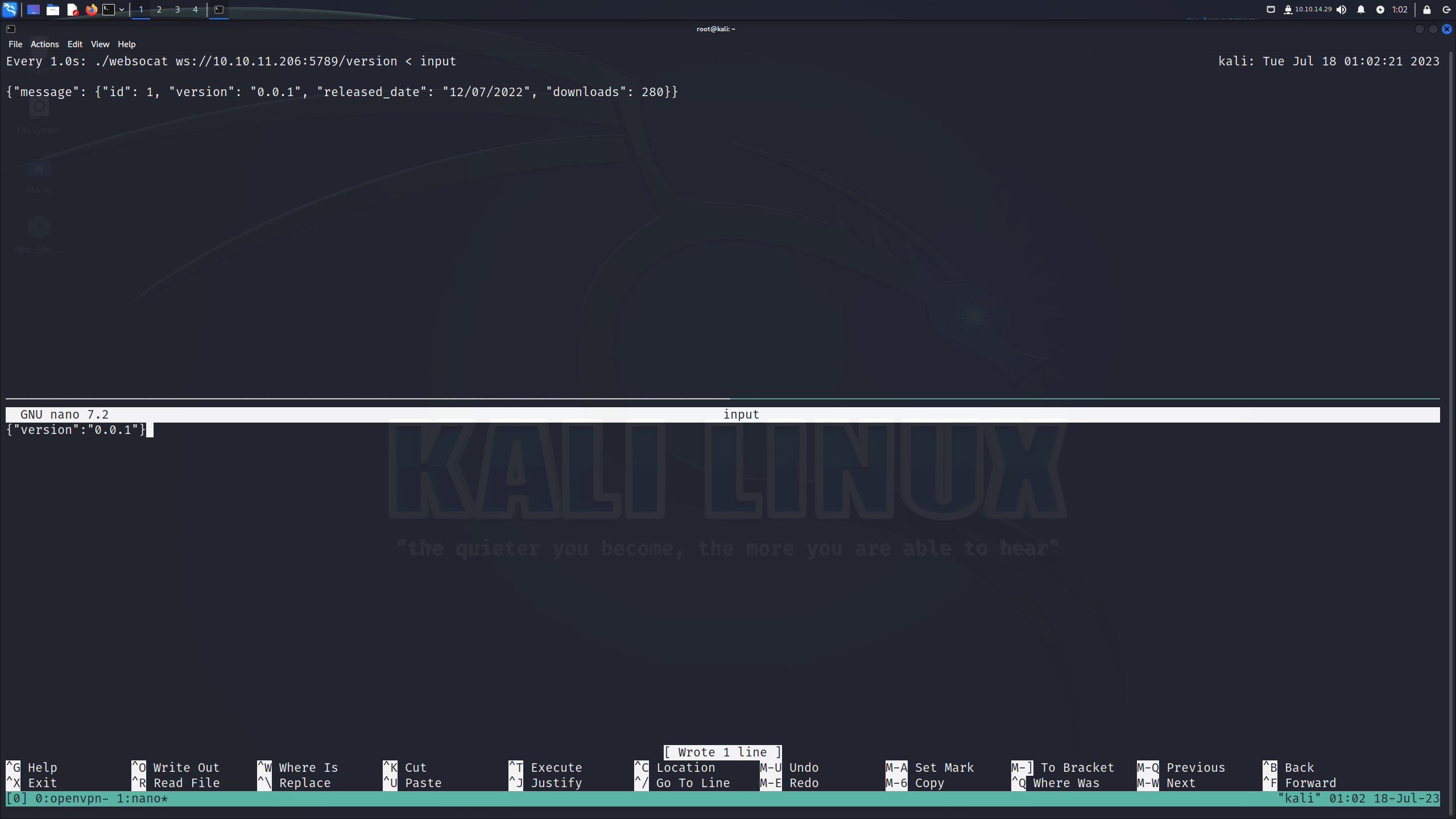Launch terminal emulator from panel

click(109, 9)
